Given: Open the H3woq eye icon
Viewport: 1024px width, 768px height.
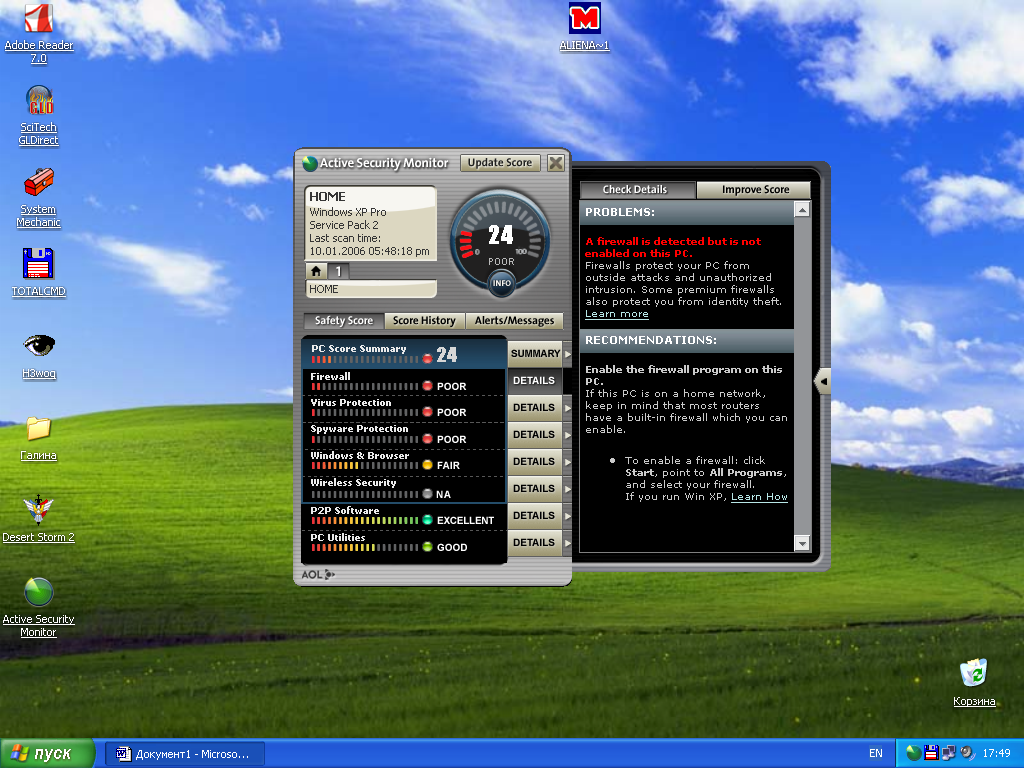Looking at the screenshot, I should (39, 355).
